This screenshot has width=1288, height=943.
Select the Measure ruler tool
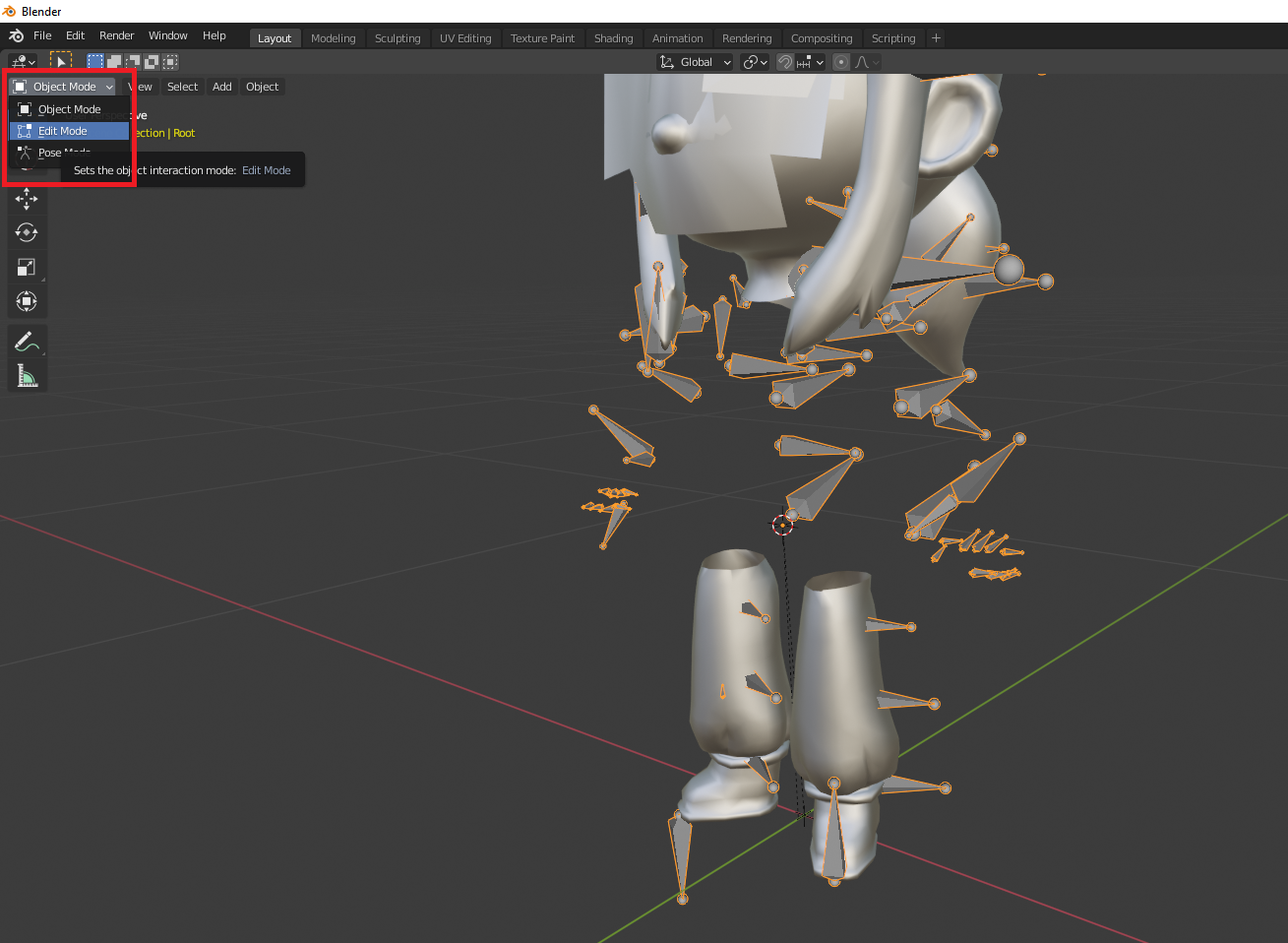27,375
